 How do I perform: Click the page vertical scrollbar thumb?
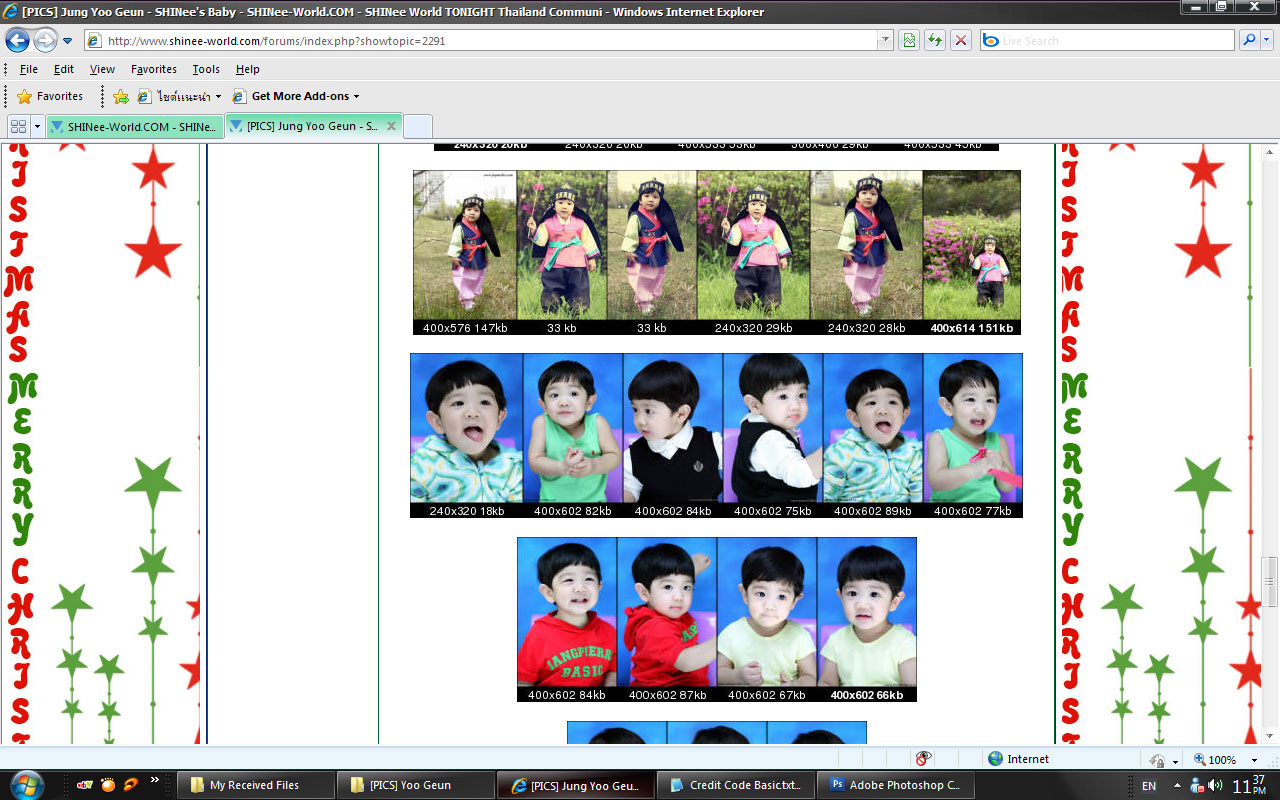pos(1270,581)
